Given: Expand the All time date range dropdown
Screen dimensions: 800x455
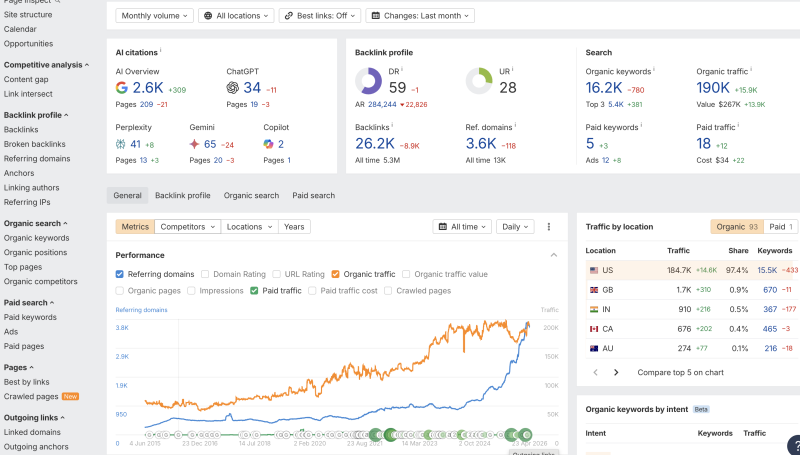Looking at the screenshot, I should coord(462,227).
